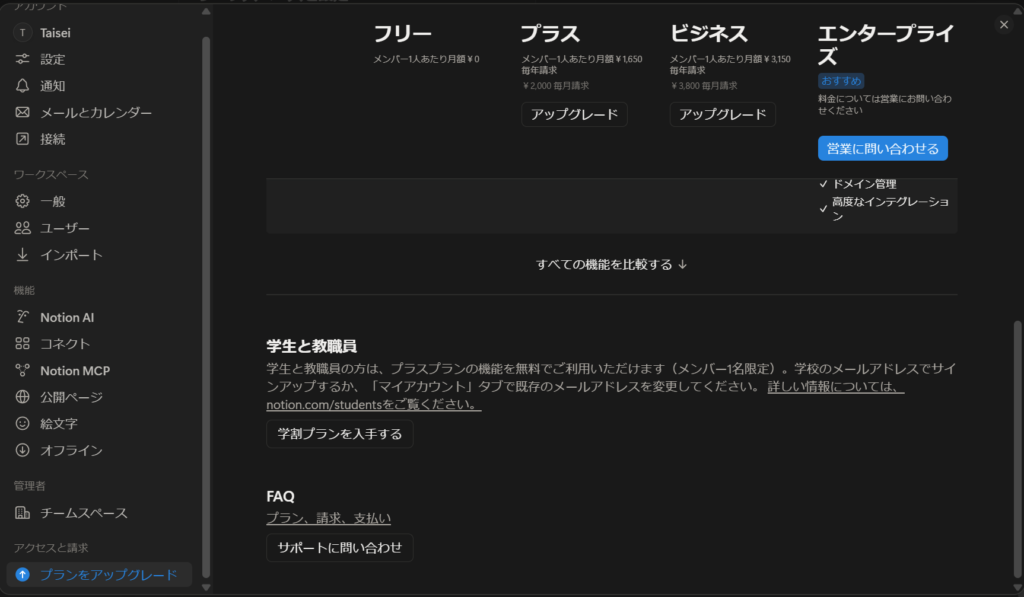Close the settings dialog with X
The image size is (1024, 597).
[1004, 25]
